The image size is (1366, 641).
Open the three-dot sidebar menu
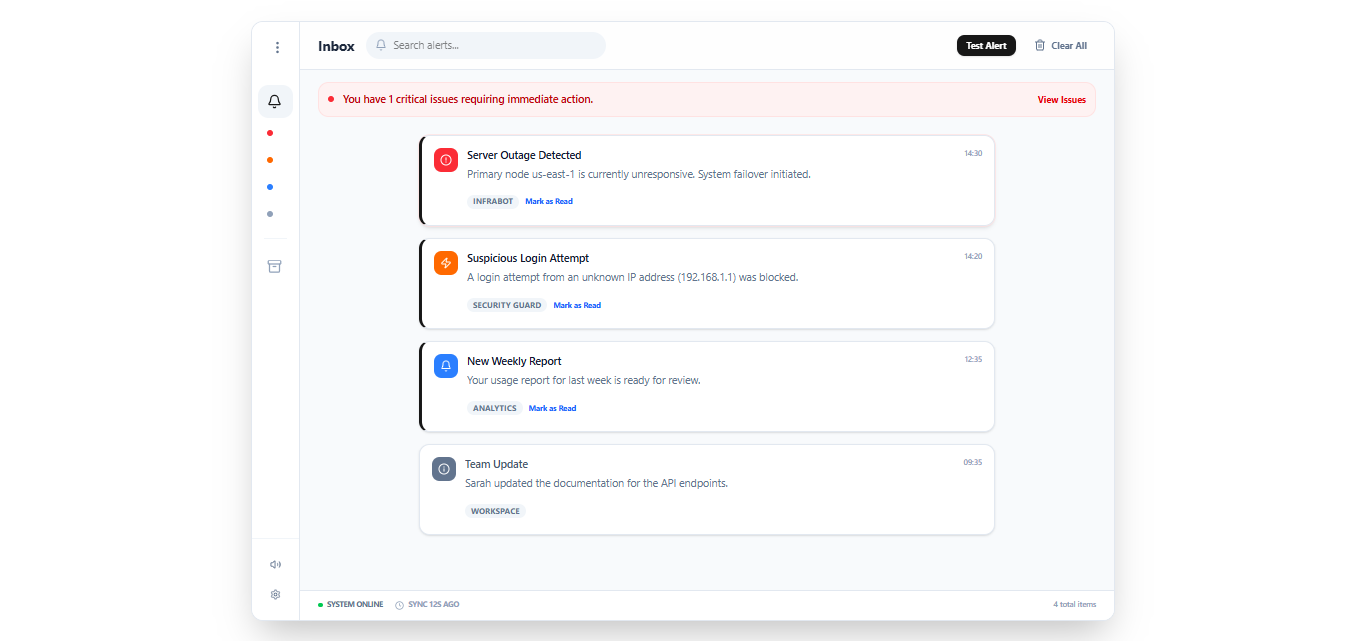pos(276,47)
